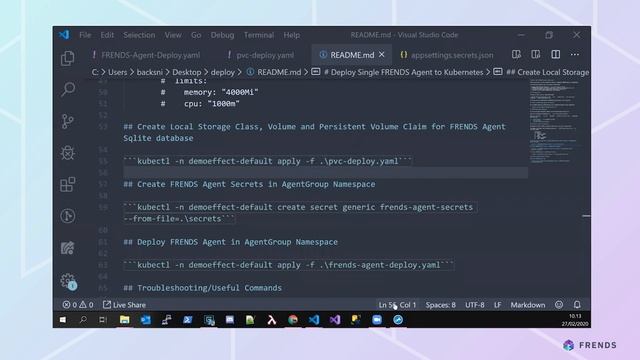Change end of line sequence LF
The width and height of the screenshot is (640, 360).
coord(498,305)
